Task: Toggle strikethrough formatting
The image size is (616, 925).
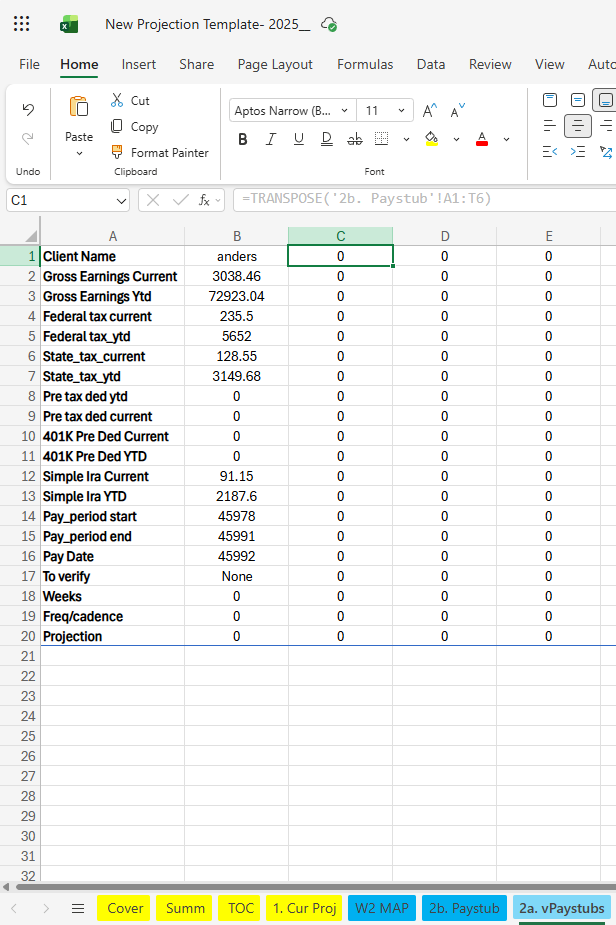Action: point(355,139)
